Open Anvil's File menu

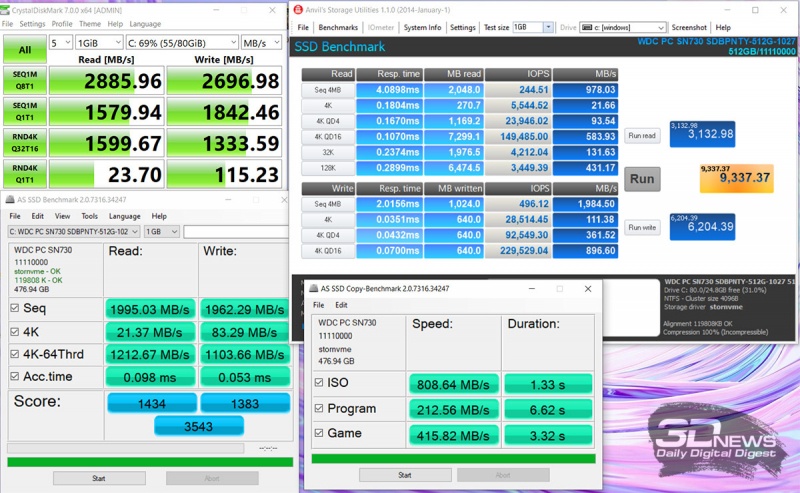303,28
